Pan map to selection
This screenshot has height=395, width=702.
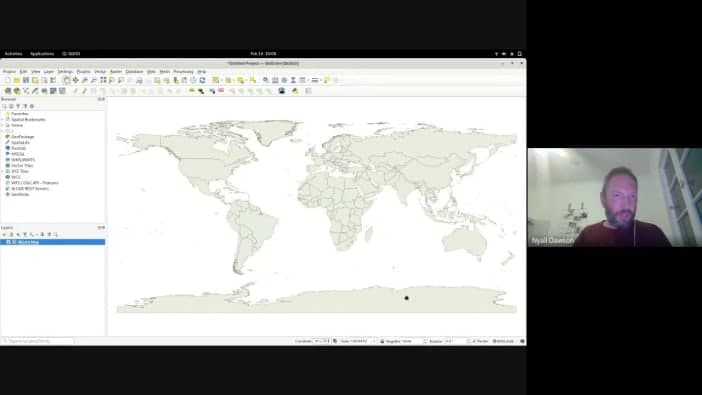(76, 80)
